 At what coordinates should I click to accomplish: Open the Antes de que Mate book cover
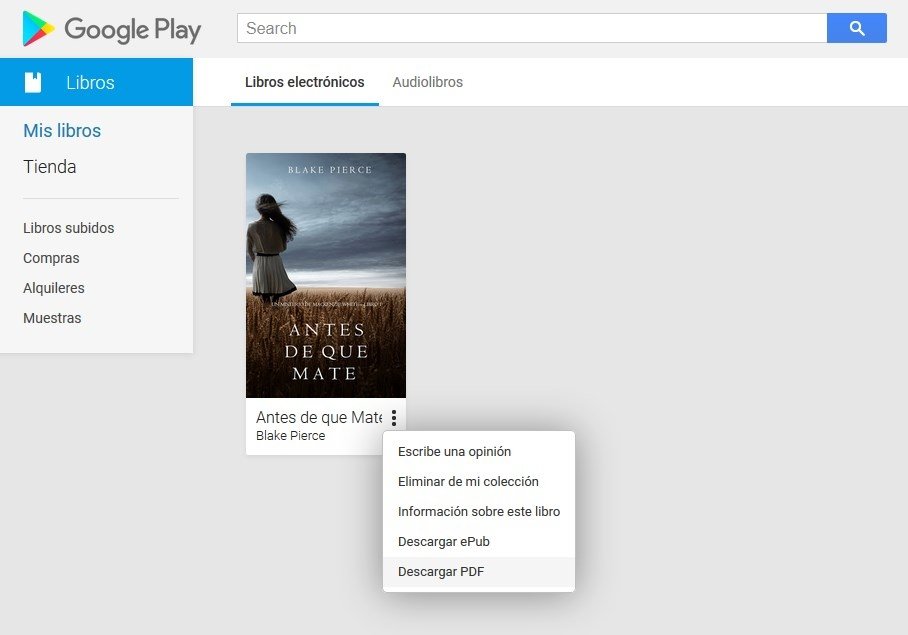pyautogui.click(x=326, y=276)
